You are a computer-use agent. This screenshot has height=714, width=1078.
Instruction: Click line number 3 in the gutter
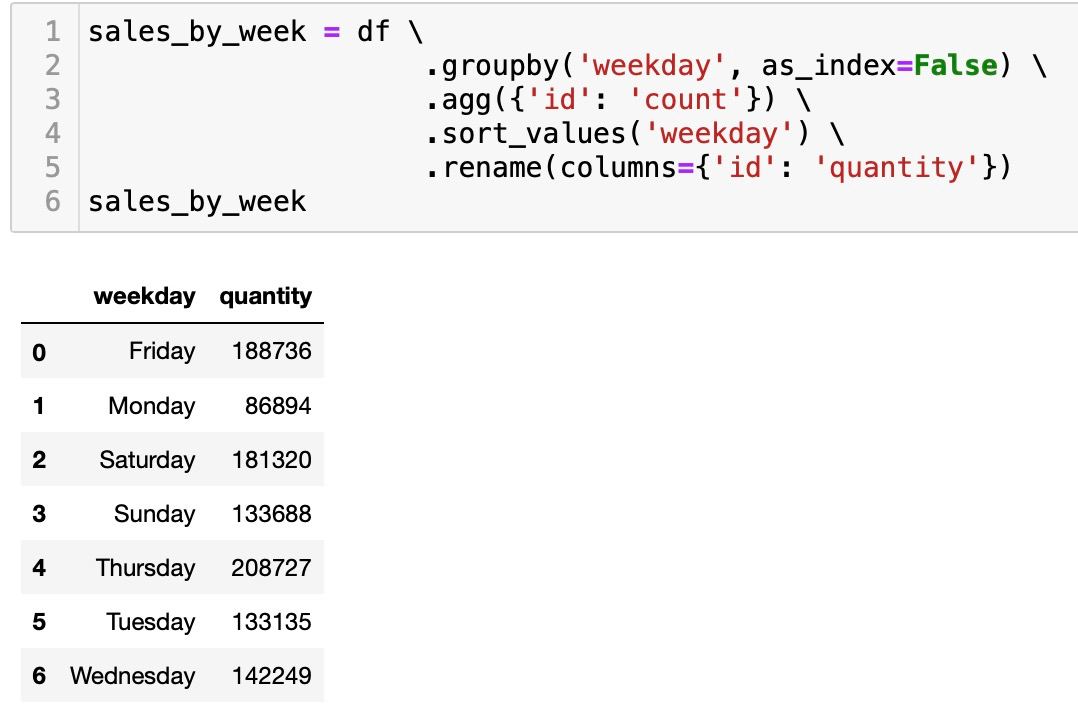point(53,100)
